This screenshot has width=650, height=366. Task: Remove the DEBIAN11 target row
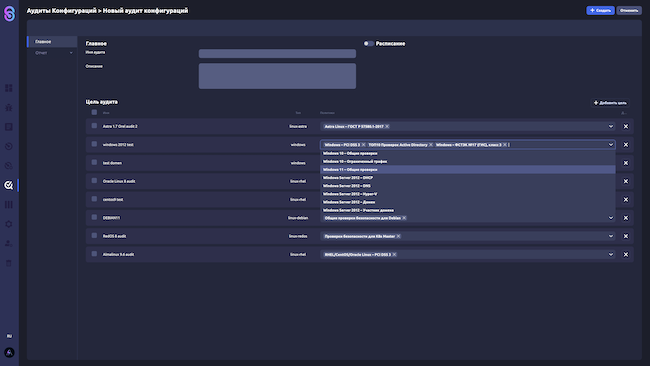click(626, 218)
